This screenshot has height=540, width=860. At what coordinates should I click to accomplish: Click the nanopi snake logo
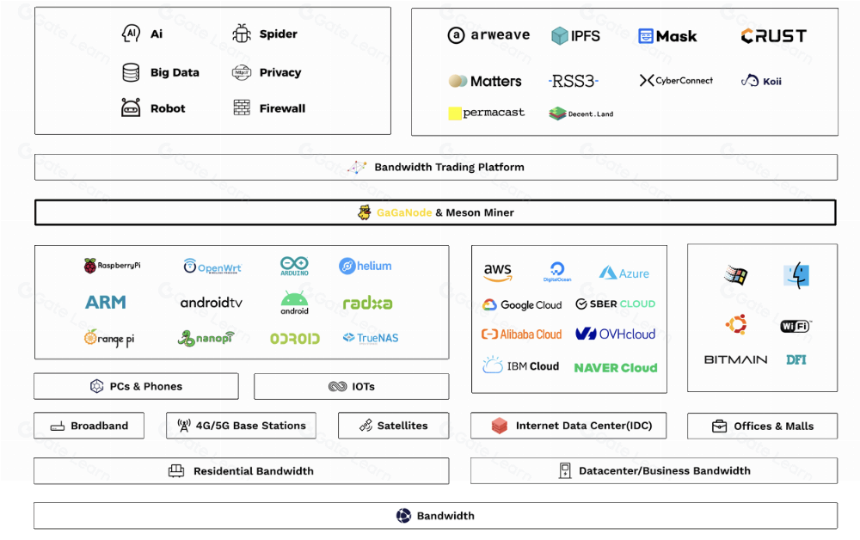[206, 338]
